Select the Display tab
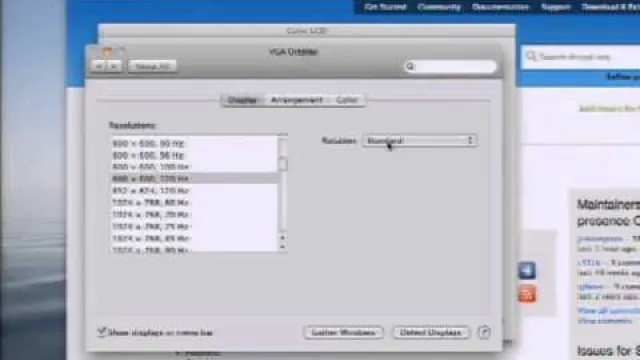Screen dimensions: 640x360 (243, 100)
